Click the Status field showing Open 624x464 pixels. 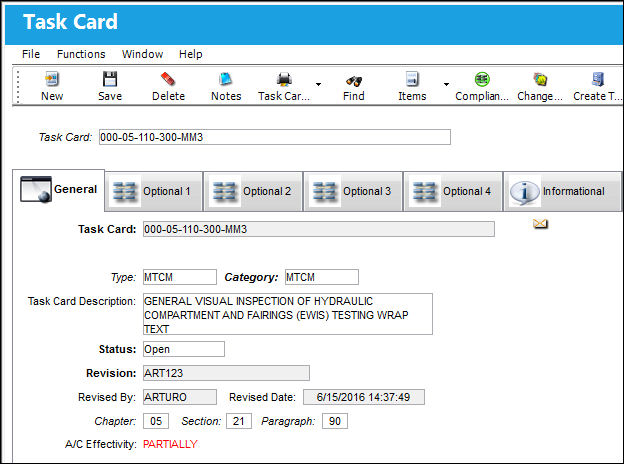[x=184, y=349]
